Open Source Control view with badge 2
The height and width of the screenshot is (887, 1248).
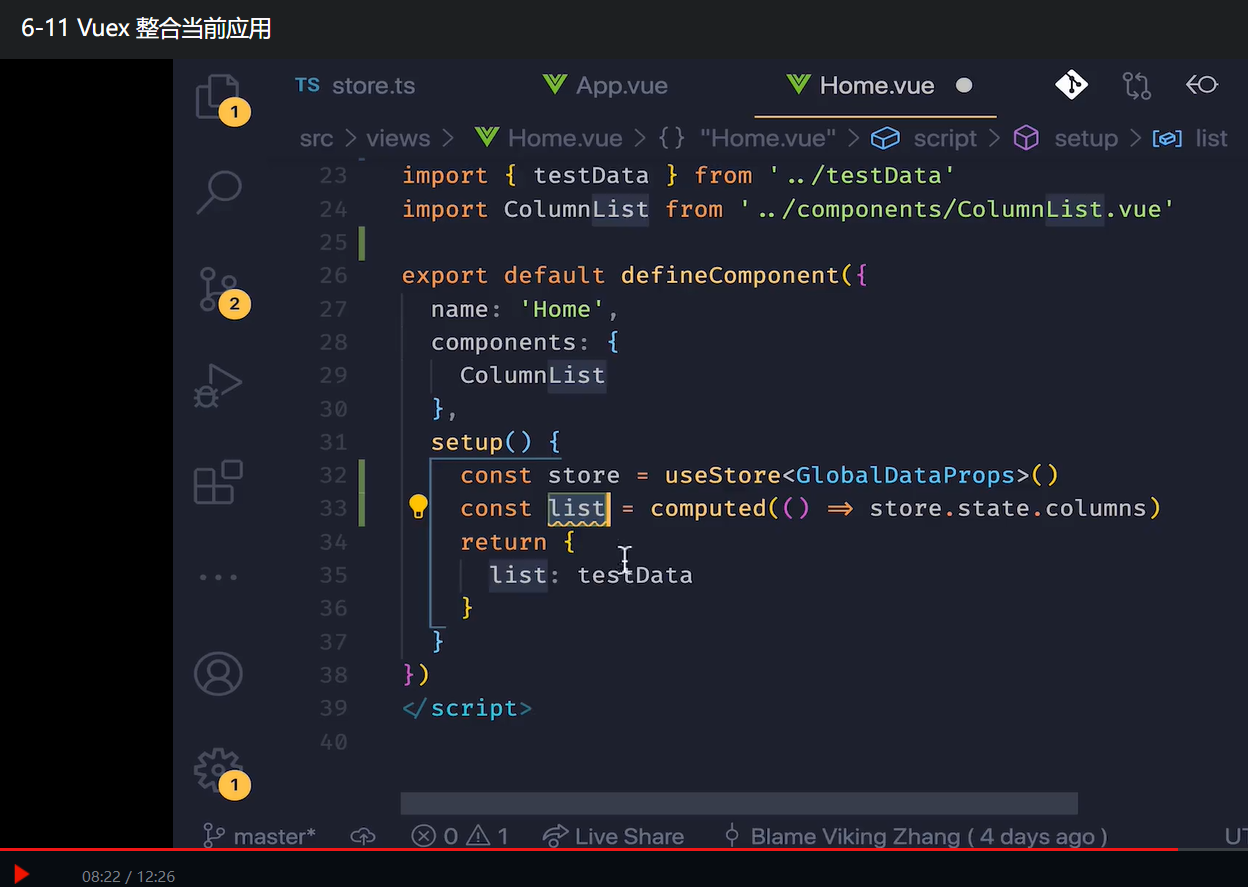coord(218,290)
